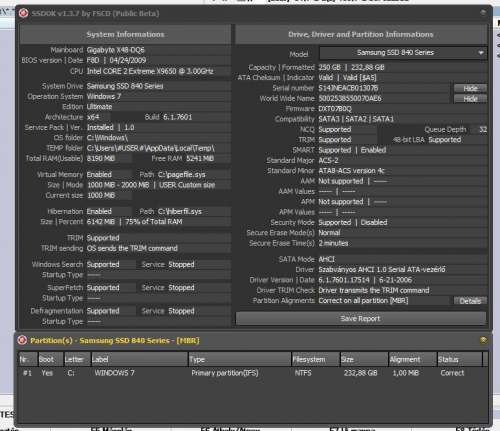Click the Type column header
The height and width of the screenshot is (431, 500).
click(x=239, y=359)
